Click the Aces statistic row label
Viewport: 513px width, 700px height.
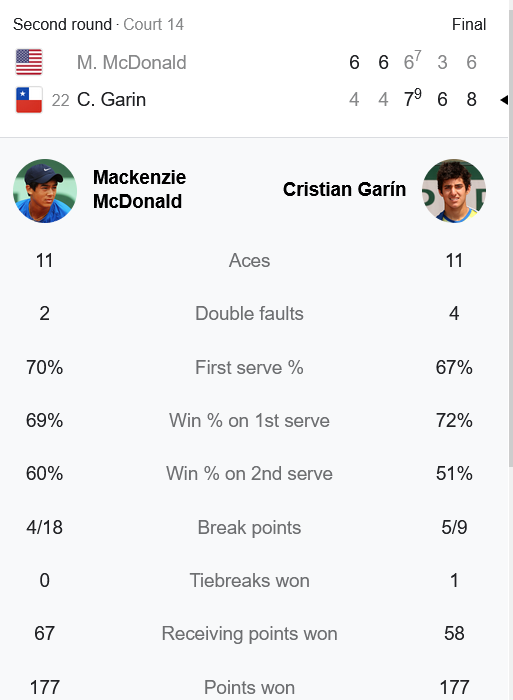click(x=249, y=261)
